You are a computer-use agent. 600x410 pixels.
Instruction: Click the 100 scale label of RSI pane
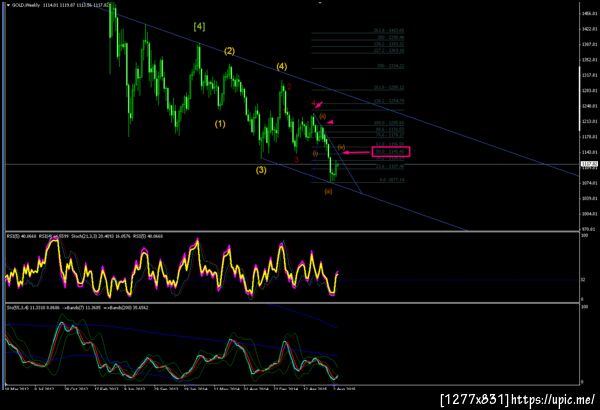[584, 236]
